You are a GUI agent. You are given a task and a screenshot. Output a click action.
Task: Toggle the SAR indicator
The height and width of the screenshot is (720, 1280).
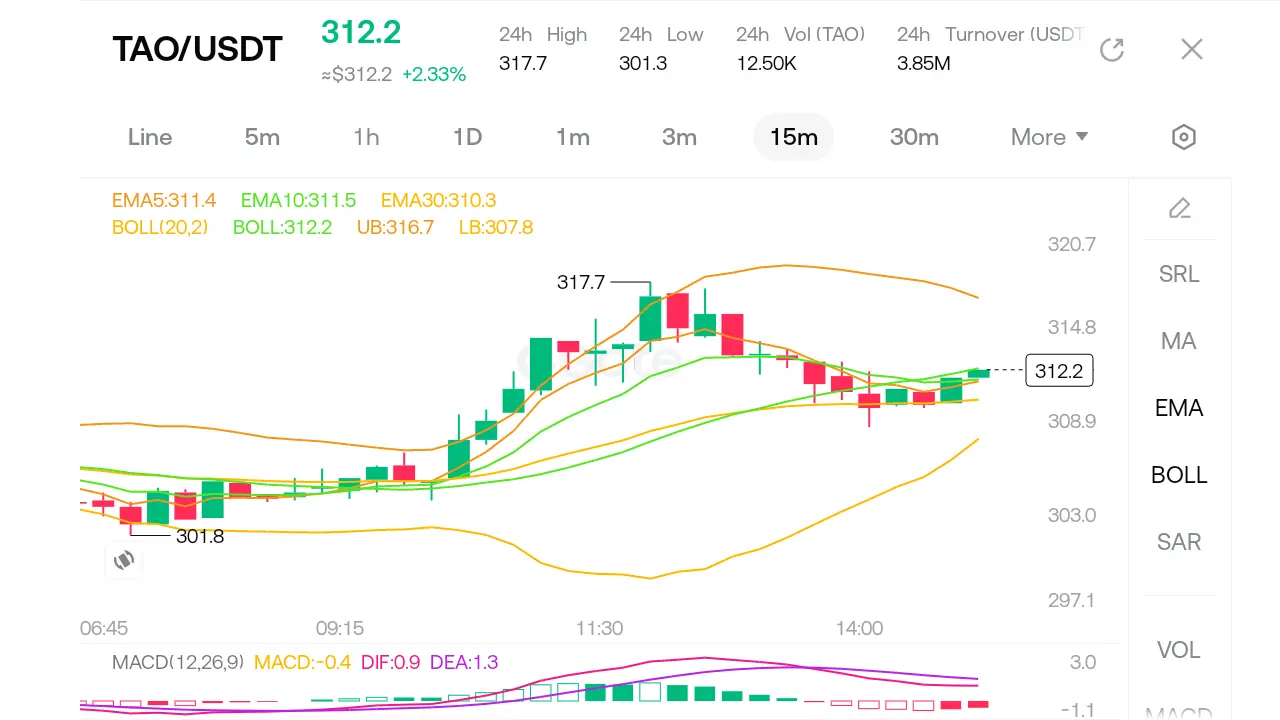tap(1179, 542)
